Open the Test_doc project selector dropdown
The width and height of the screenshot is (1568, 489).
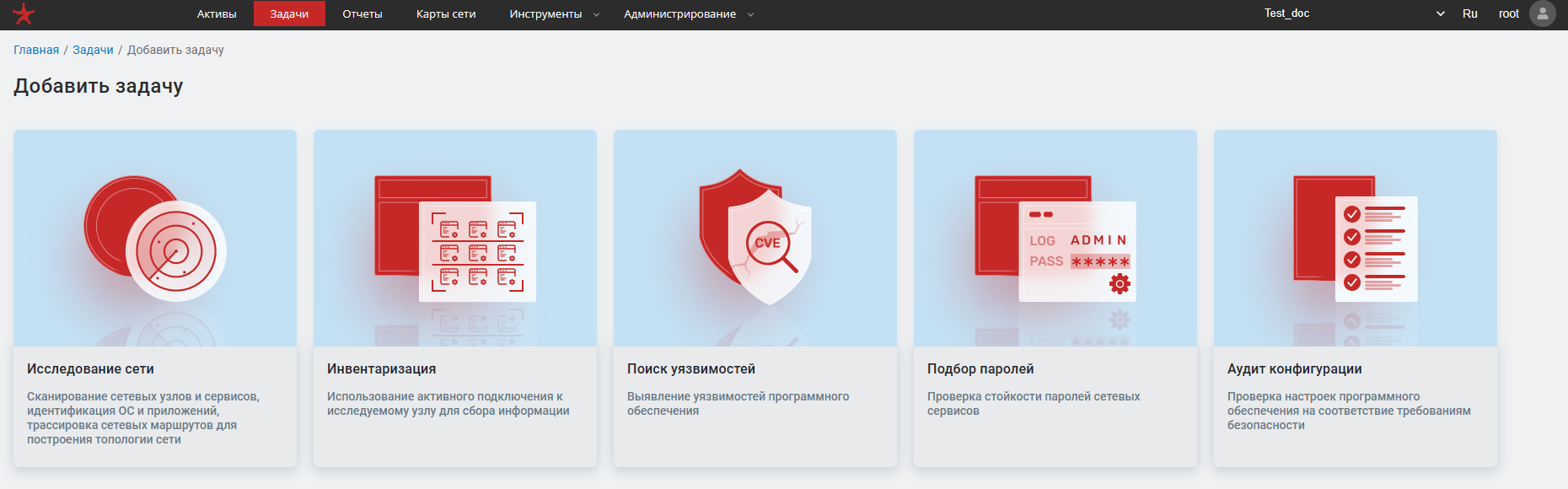tap(1354, 13)
